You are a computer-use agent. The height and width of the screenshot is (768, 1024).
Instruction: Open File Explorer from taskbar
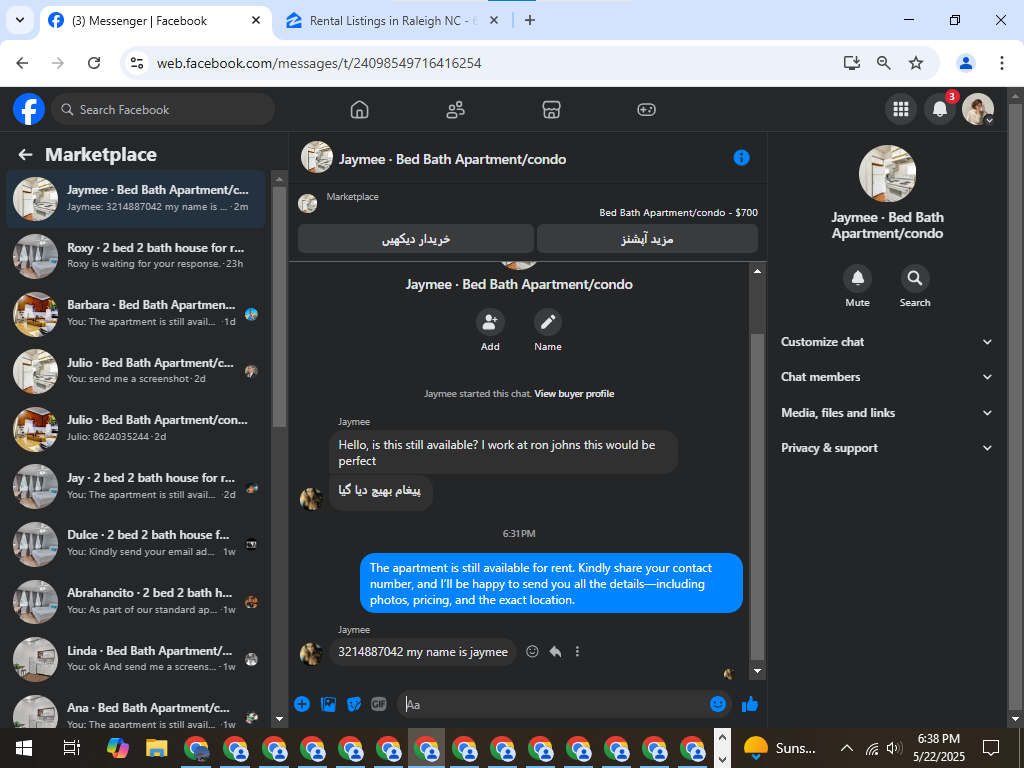[157, 748]
